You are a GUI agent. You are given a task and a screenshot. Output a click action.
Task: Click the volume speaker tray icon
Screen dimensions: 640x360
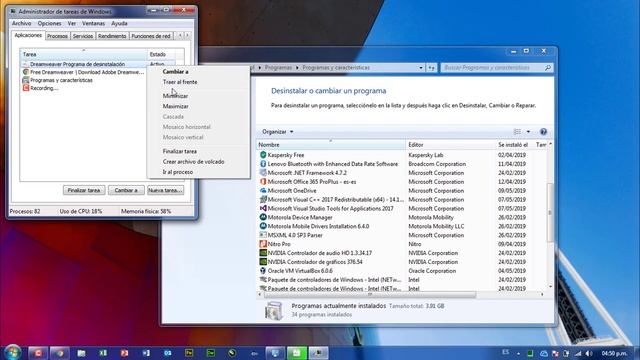[589, 353]
